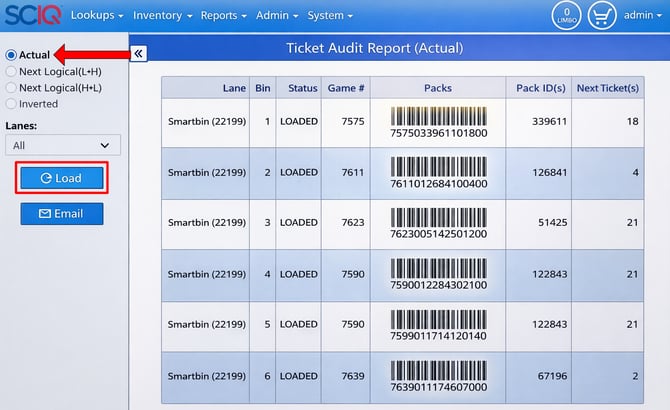The height and width of the screenshot is (410, 670).
Task: Click barcode for pack 7575033961101800
Action: click(438, 116)
